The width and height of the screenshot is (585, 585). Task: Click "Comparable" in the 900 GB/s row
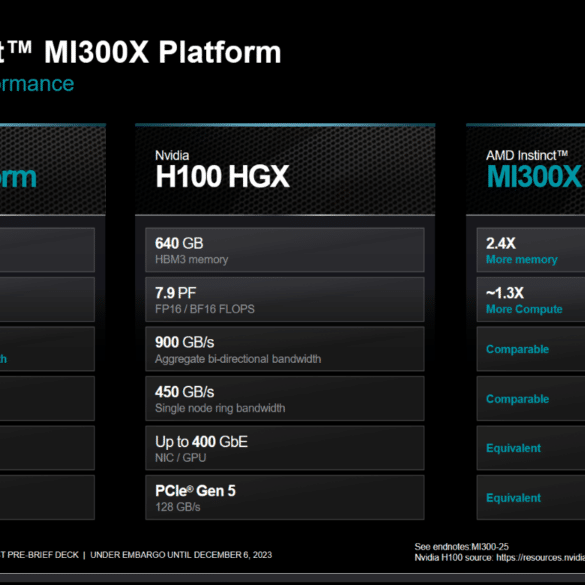coord(517,349)
